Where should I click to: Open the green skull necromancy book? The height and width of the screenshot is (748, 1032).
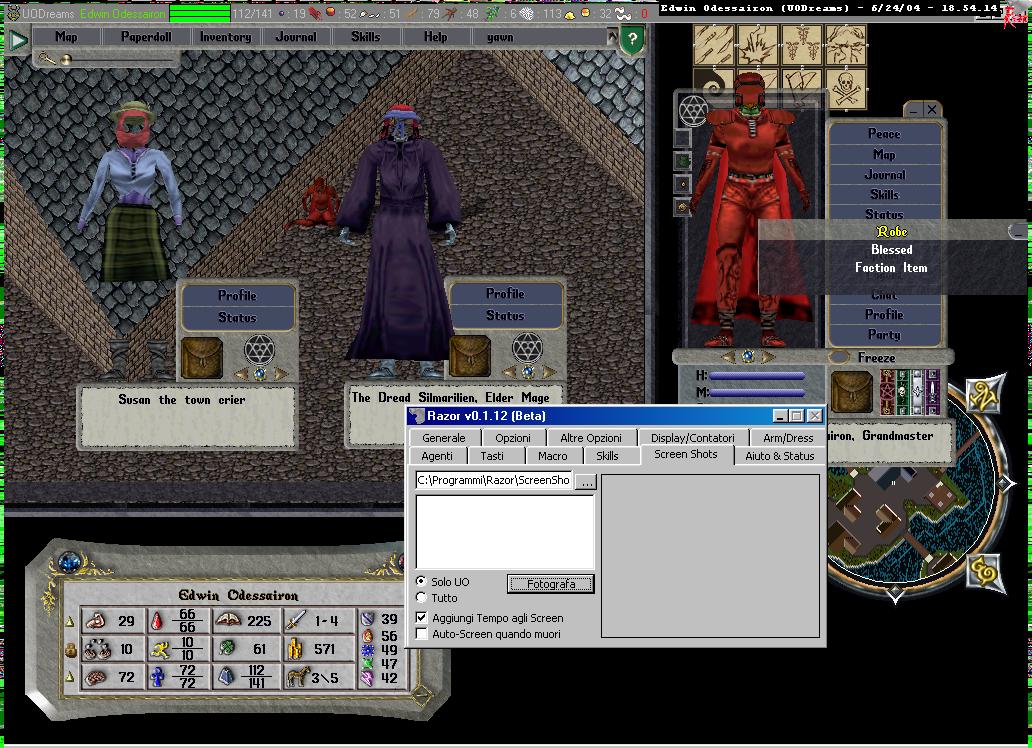point(902,392)
